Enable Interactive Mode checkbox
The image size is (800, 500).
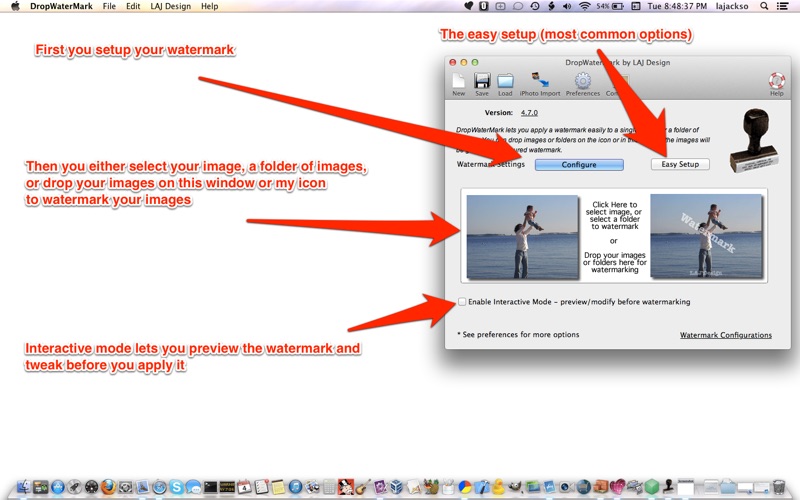462,302
